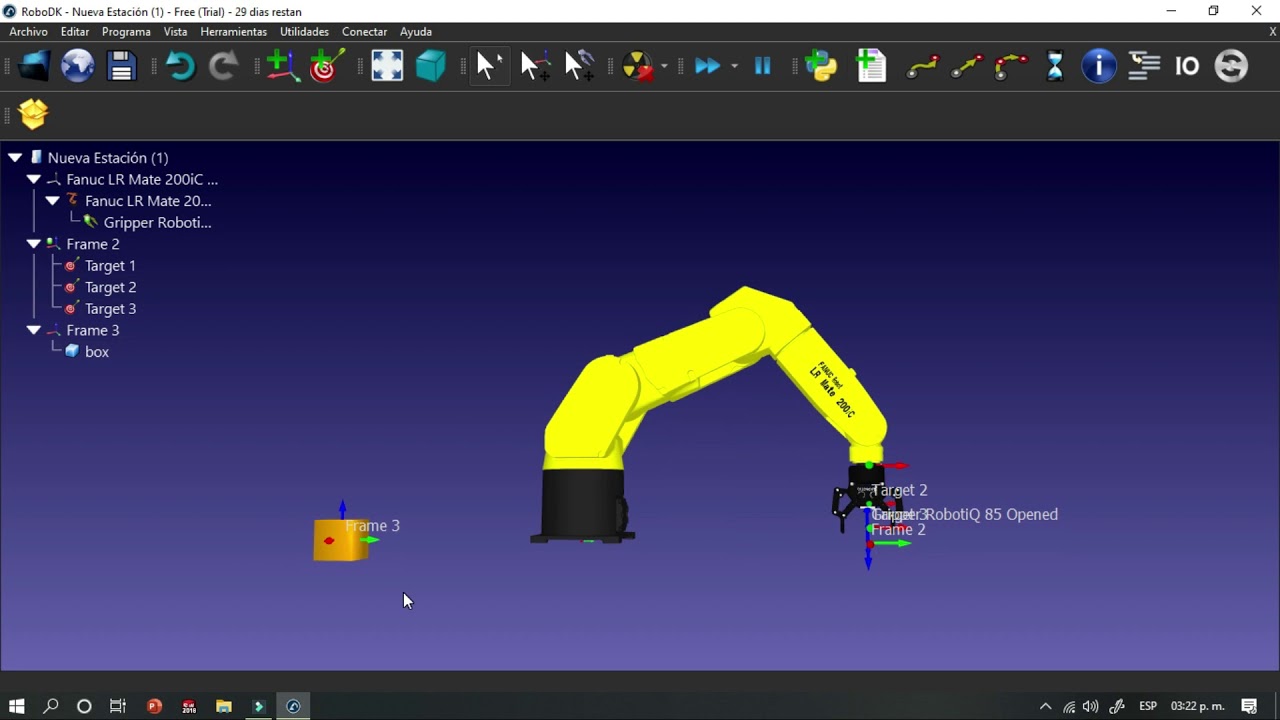Select Target 2 in the tree
Screen dimensions: 1280x720
pos(110,287)
